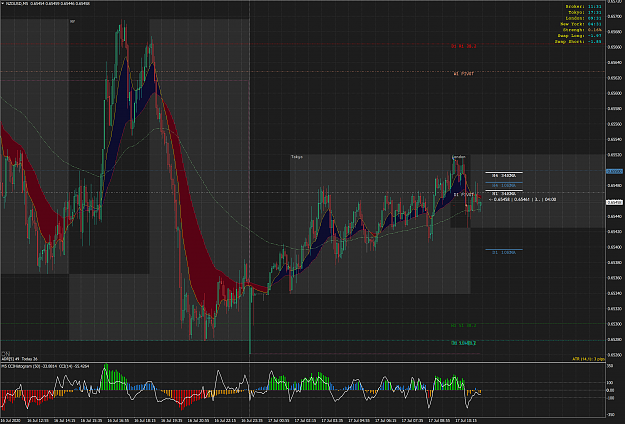Image resolution: width=625 pixels, height=424 pixels.
Task: Click the -350 level on CCI scale
Action: tap(610, 415)
